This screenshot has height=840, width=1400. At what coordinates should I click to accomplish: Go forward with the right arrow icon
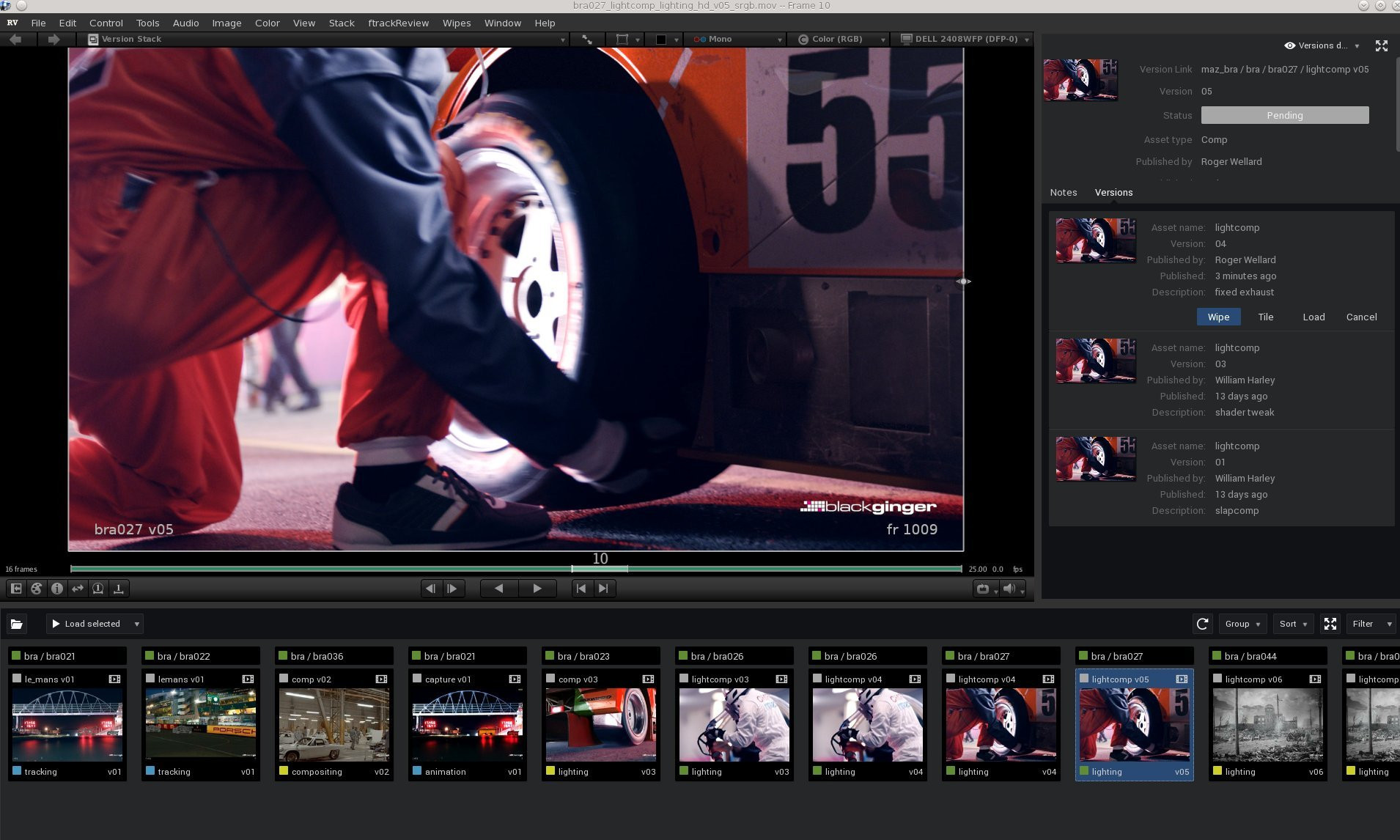click(x=54, y=40)
